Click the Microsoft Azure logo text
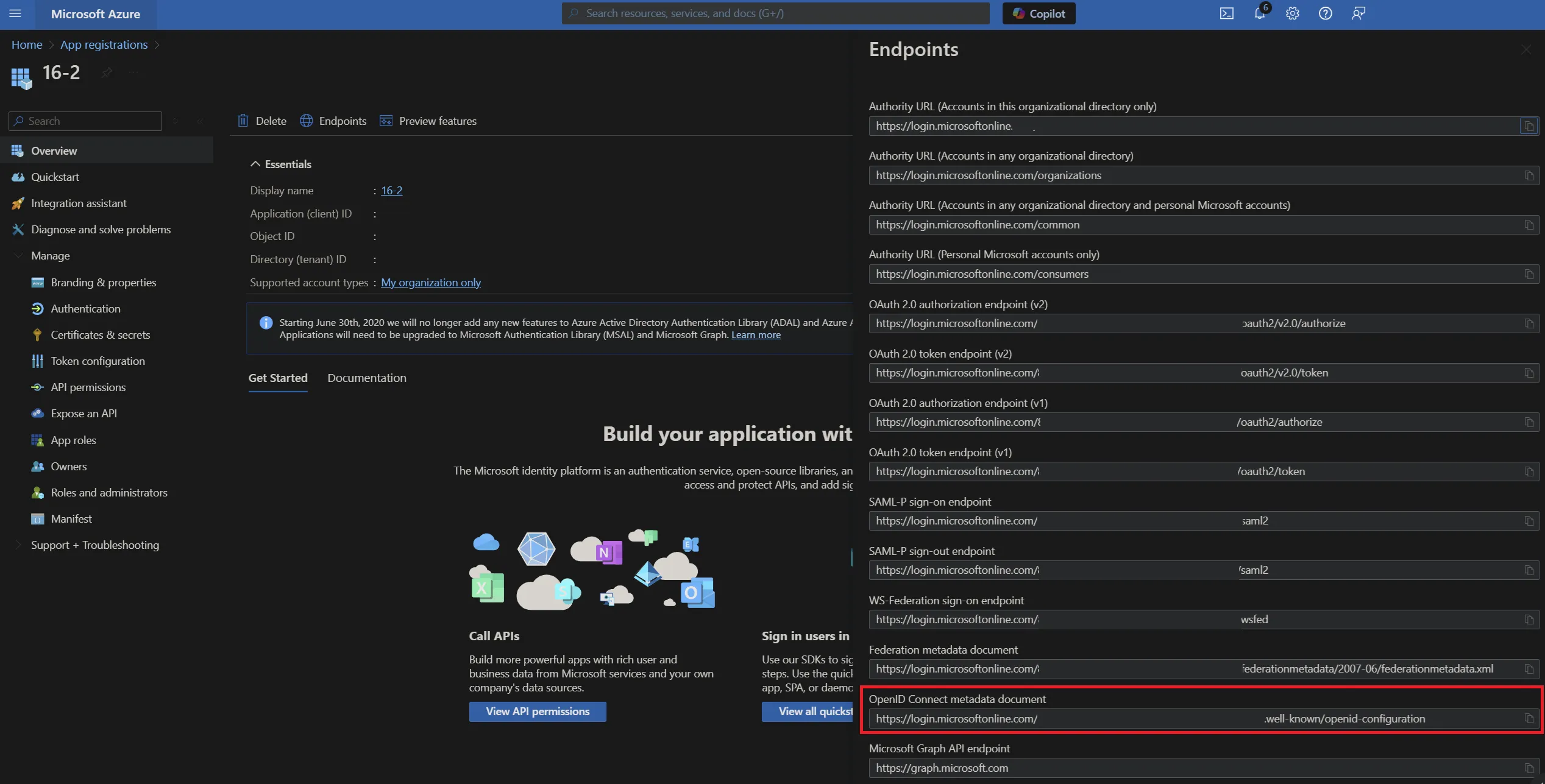The height and width of the screenshot is (784, 1545). point(96,14)
